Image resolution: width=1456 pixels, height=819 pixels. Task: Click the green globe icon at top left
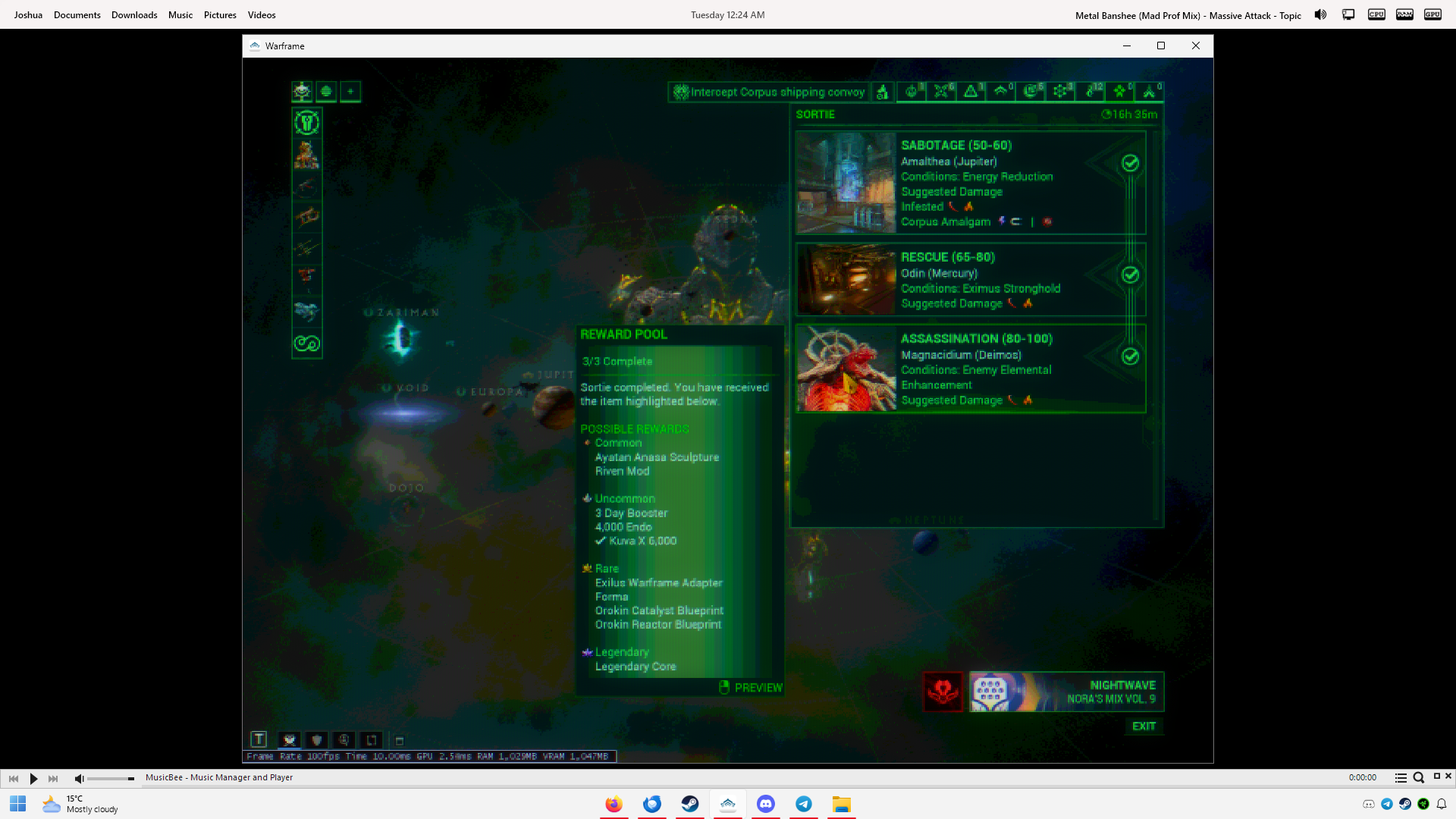(x=326, y=92)
